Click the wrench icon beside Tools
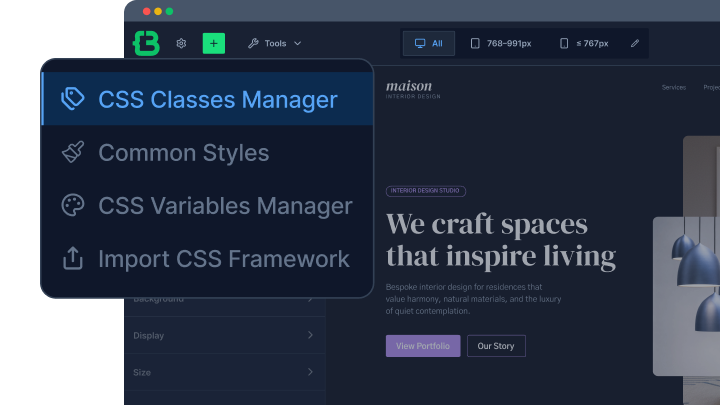Screen dimensions: 720x405 (x=253, y=44)
